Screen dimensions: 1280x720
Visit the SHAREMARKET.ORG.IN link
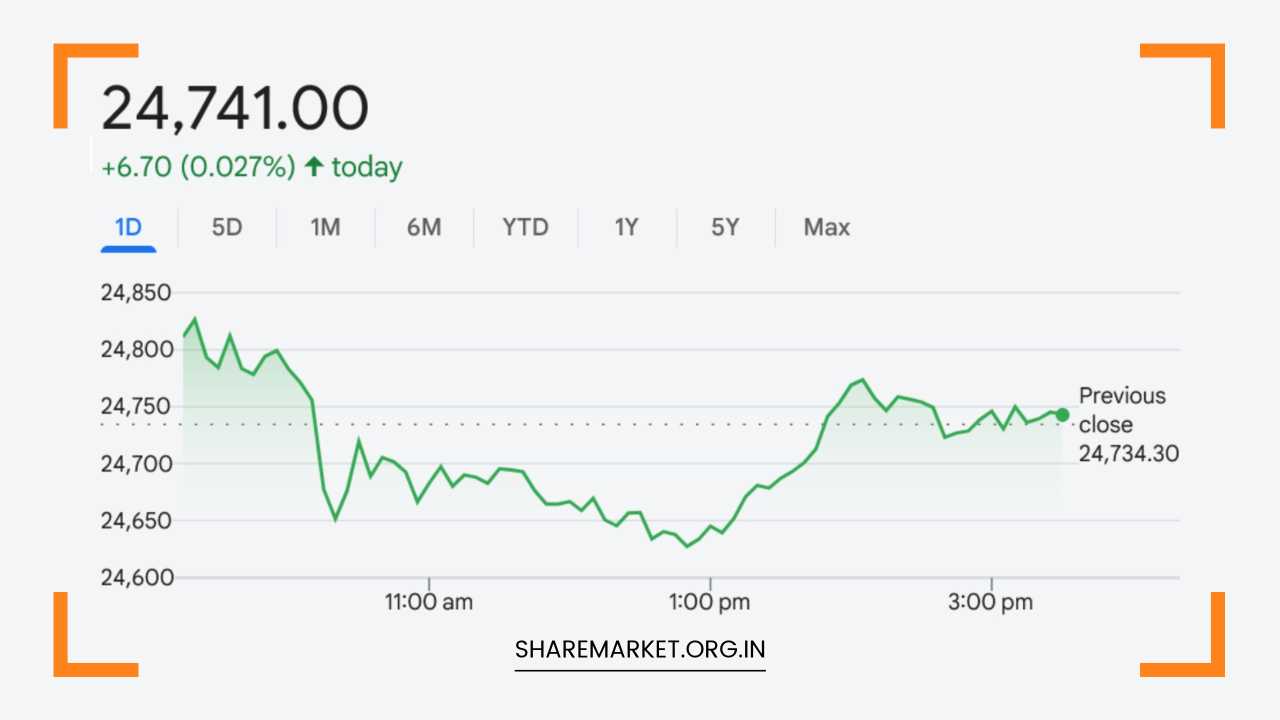(x=640, y=649)
